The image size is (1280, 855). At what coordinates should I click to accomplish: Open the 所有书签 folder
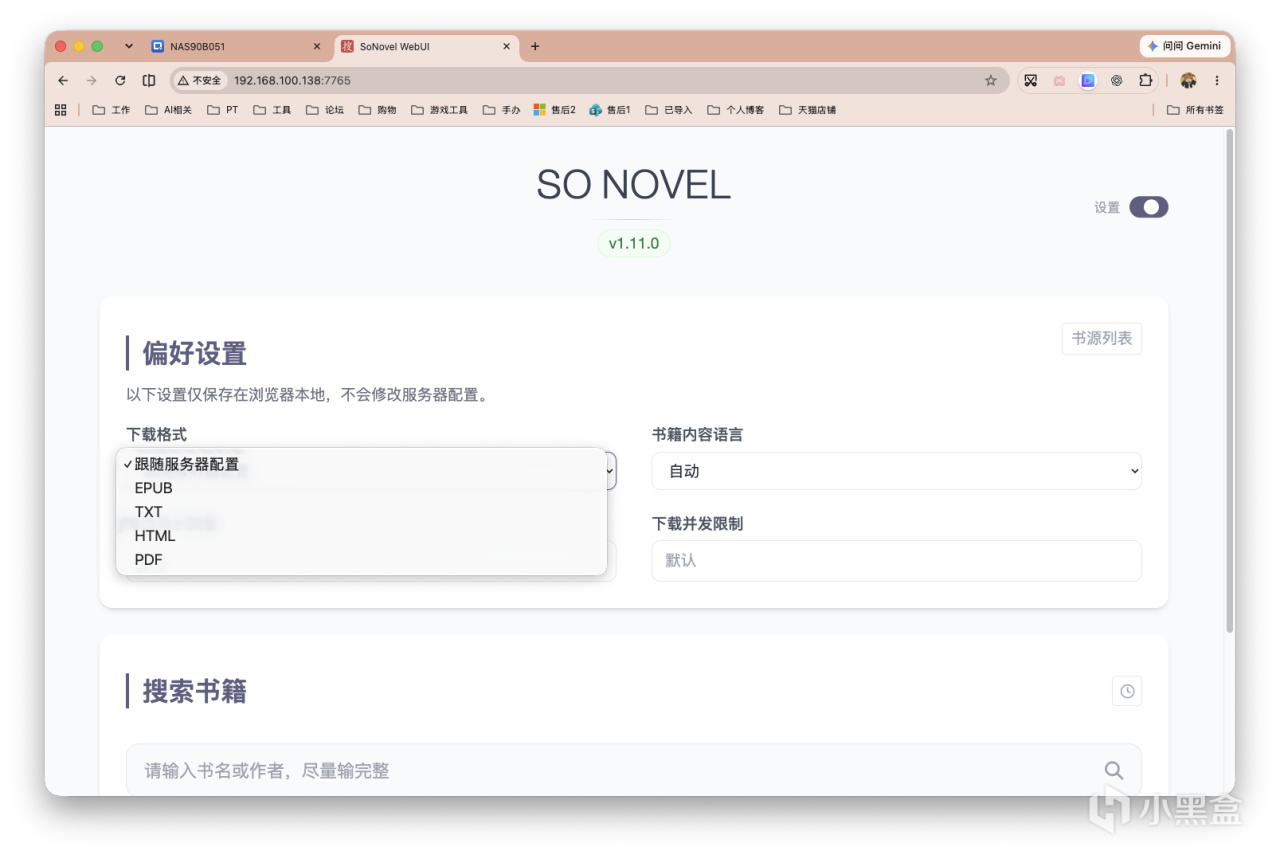coord(1195,110)
